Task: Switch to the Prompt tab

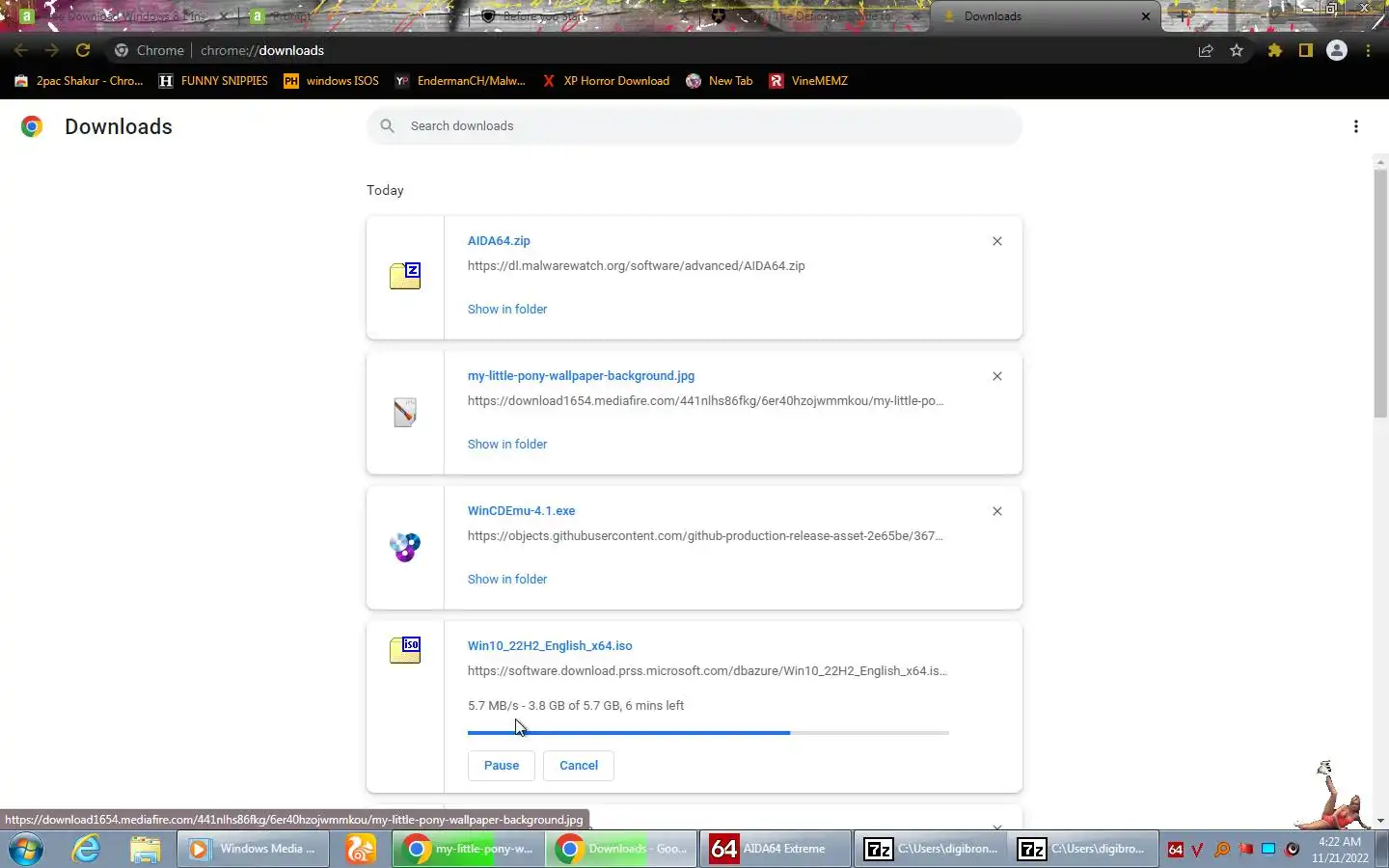Action: pos(352,16)
